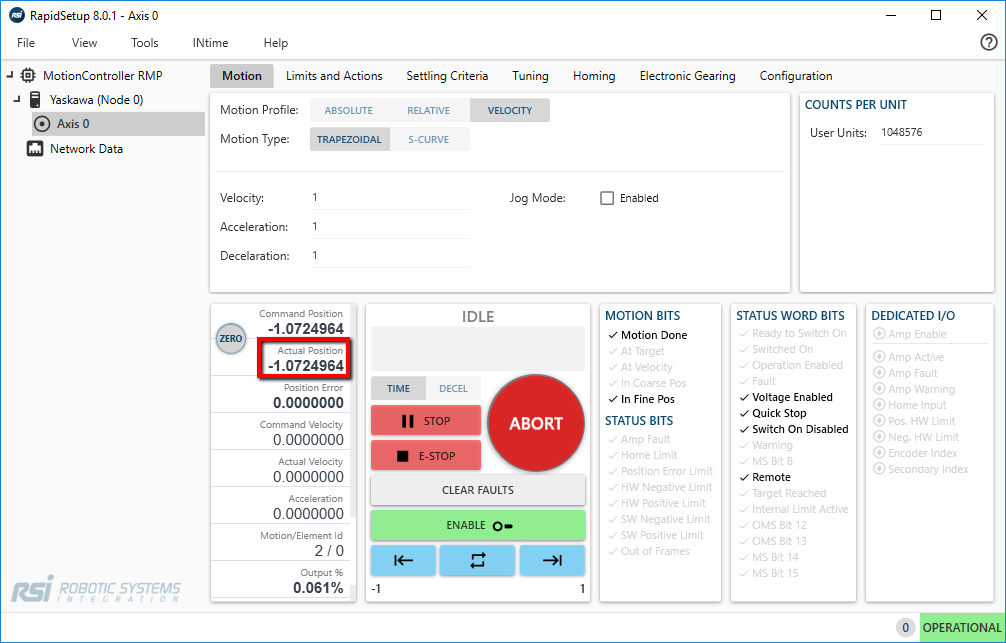The height and width of the screenshot is (643, 1006).
Task: Jog to the negative position arrow button
Action: (404, 560)
